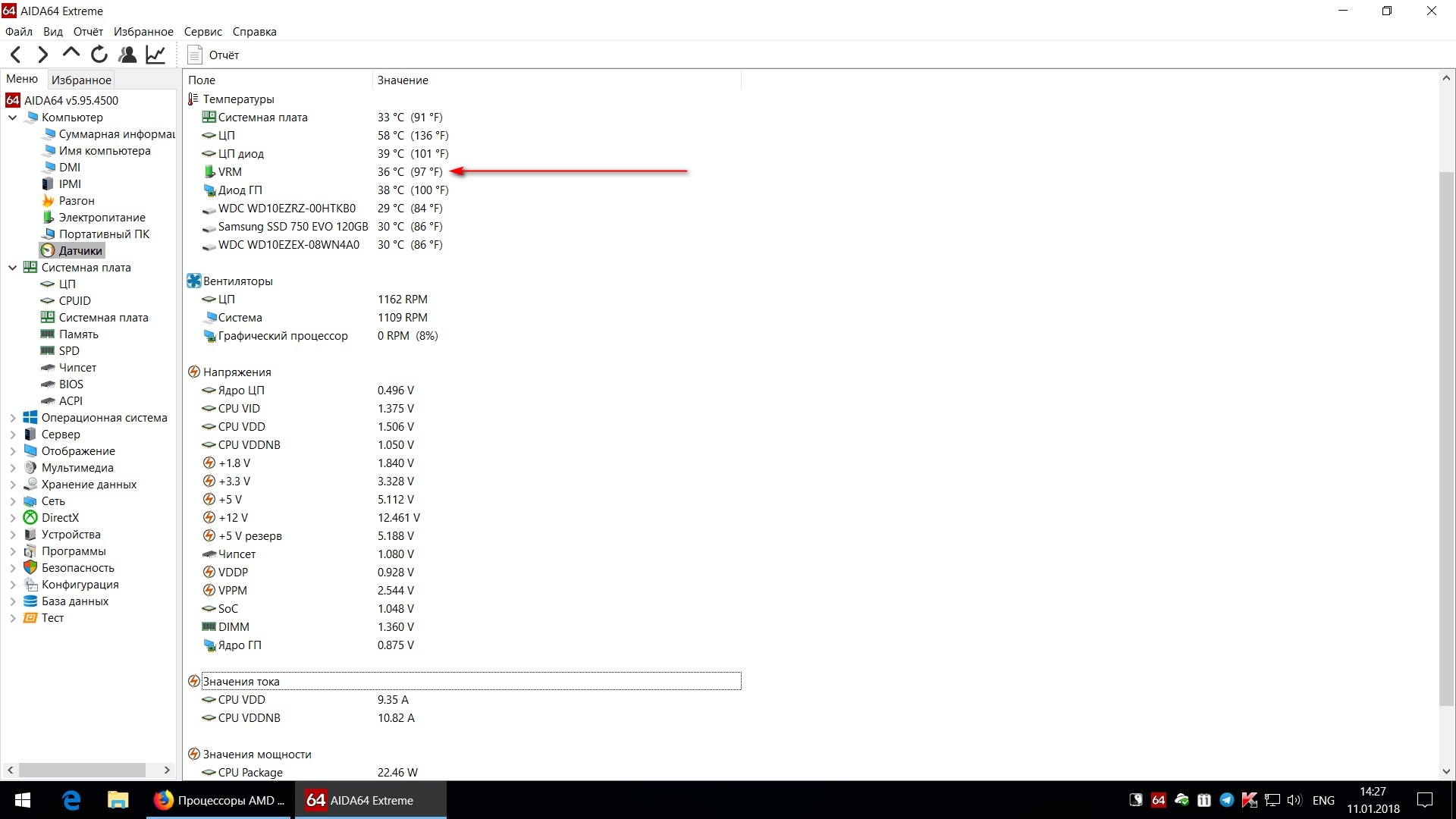Click the vertical scrollbar down arrow
The width and height of the screenshot is (1456, 819).
[x=1446, y=771]
